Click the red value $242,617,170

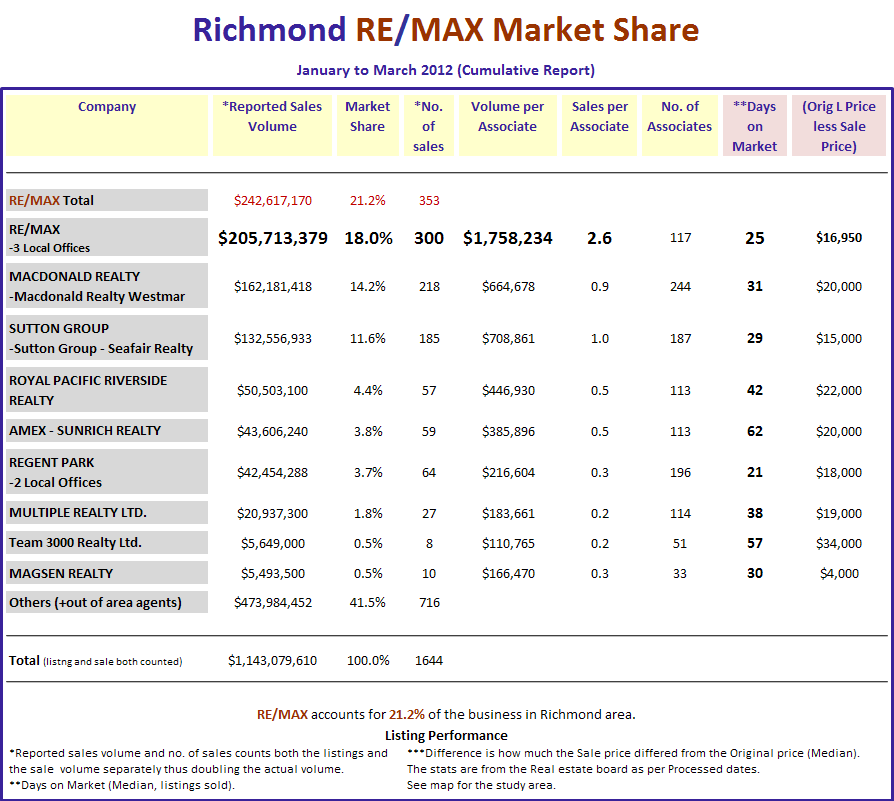point(273,201)
